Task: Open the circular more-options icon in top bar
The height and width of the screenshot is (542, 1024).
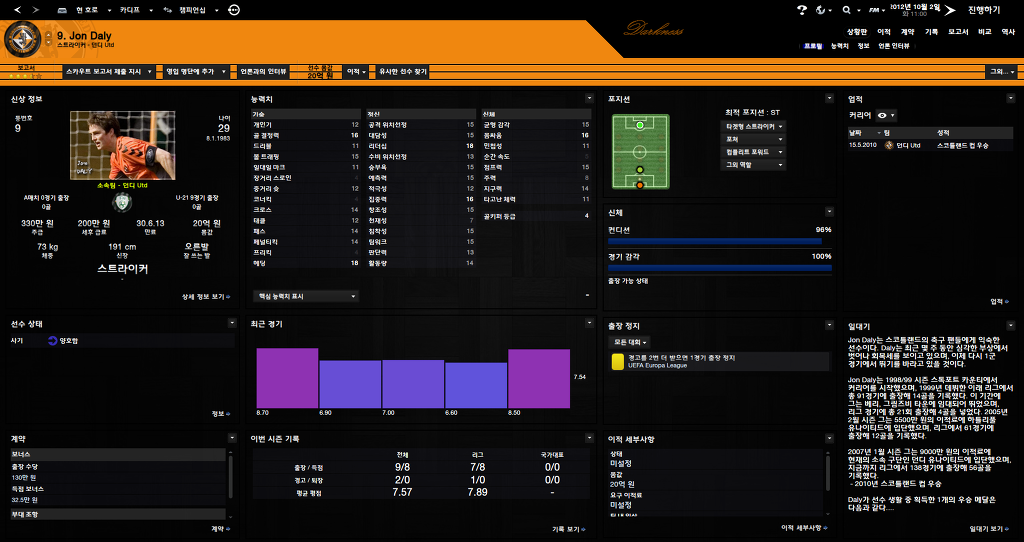Action: 234,10
